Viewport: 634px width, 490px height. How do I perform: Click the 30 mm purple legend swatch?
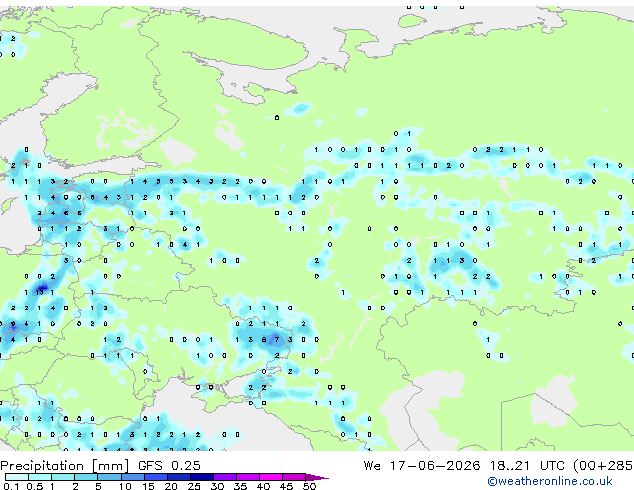[x=225, y=477]
